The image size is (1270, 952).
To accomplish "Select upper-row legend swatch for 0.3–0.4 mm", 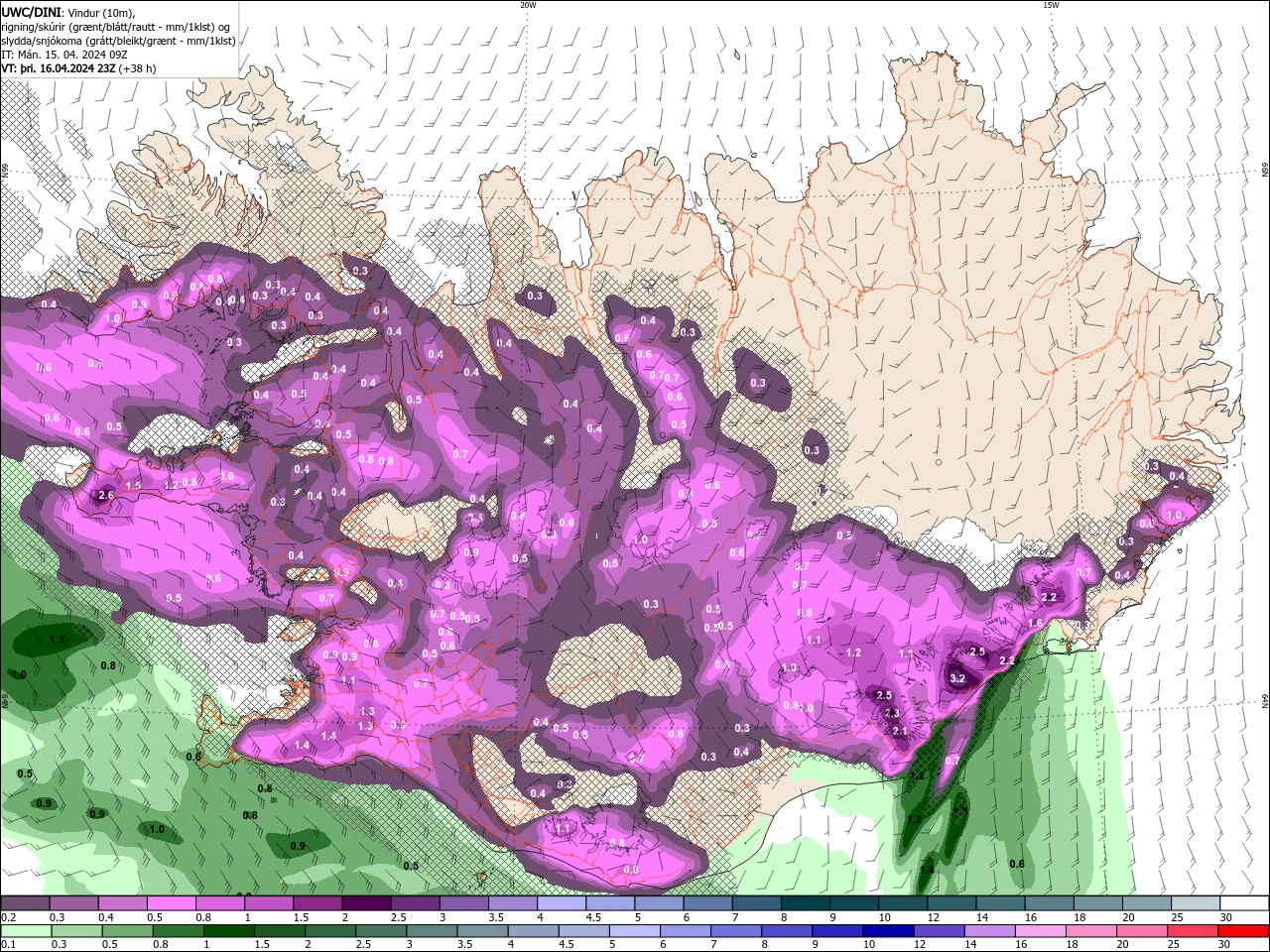I will (x=73, y=903).
